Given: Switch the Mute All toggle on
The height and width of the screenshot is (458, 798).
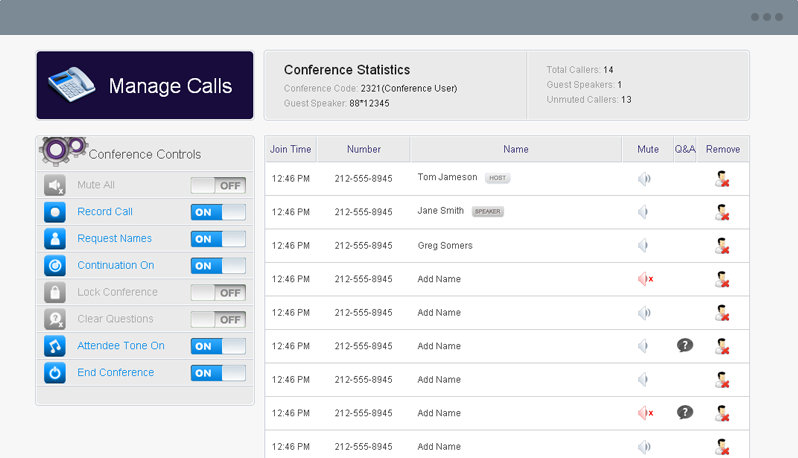Looking at the screenshot, I should pos(218,185).
